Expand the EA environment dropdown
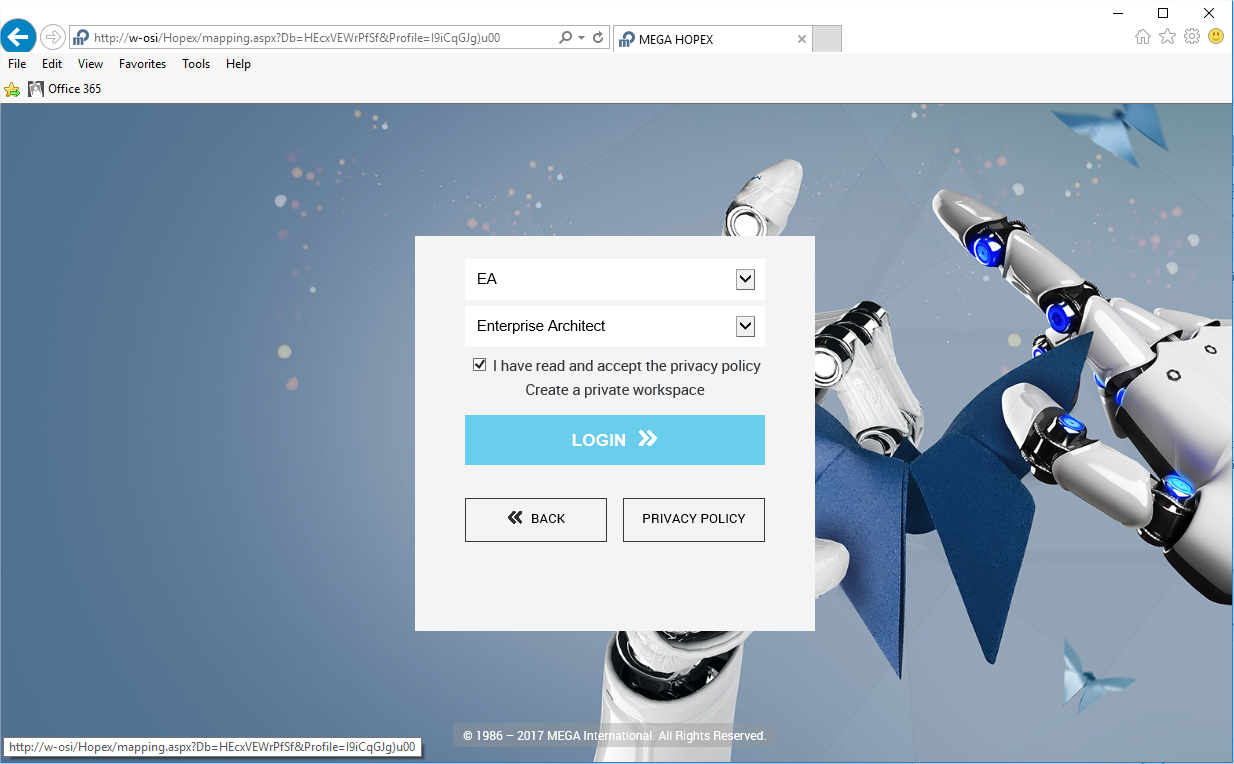This screenshot has height=764, width=1234. coord(745,280)
